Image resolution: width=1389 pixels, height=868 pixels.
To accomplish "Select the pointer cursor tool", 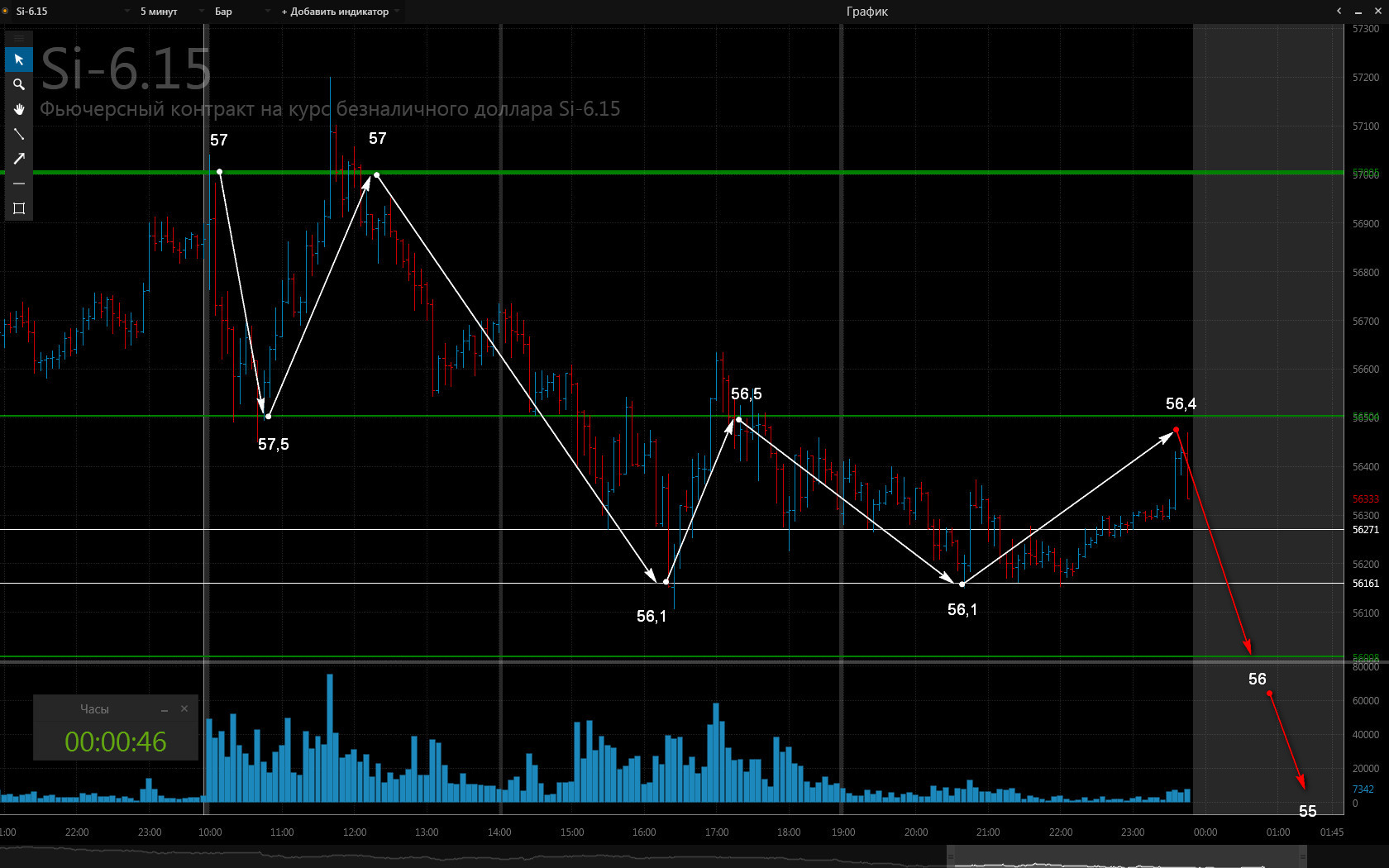I will point(19,60).
